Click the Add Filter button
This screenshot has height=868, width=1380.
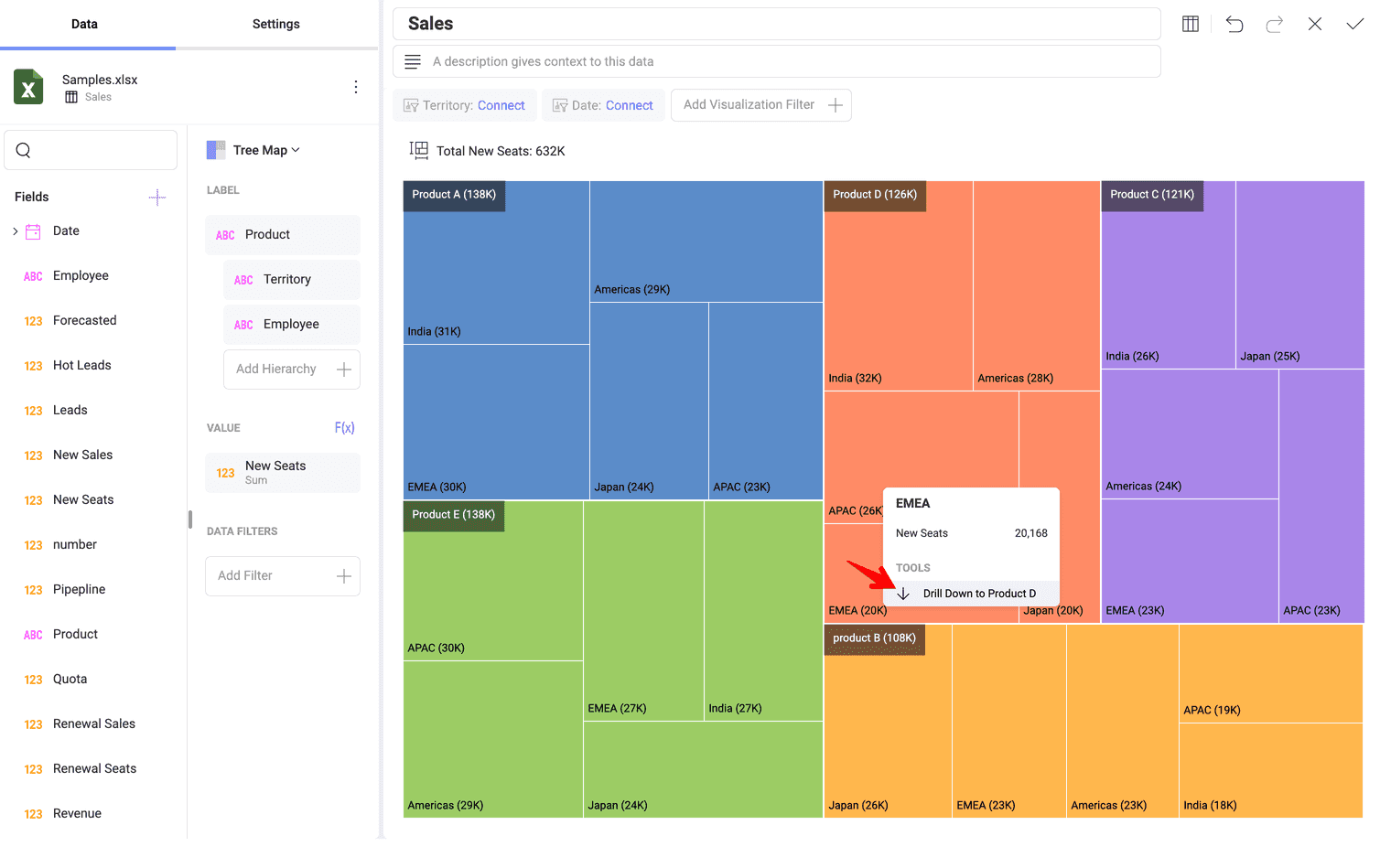(283, 576)
